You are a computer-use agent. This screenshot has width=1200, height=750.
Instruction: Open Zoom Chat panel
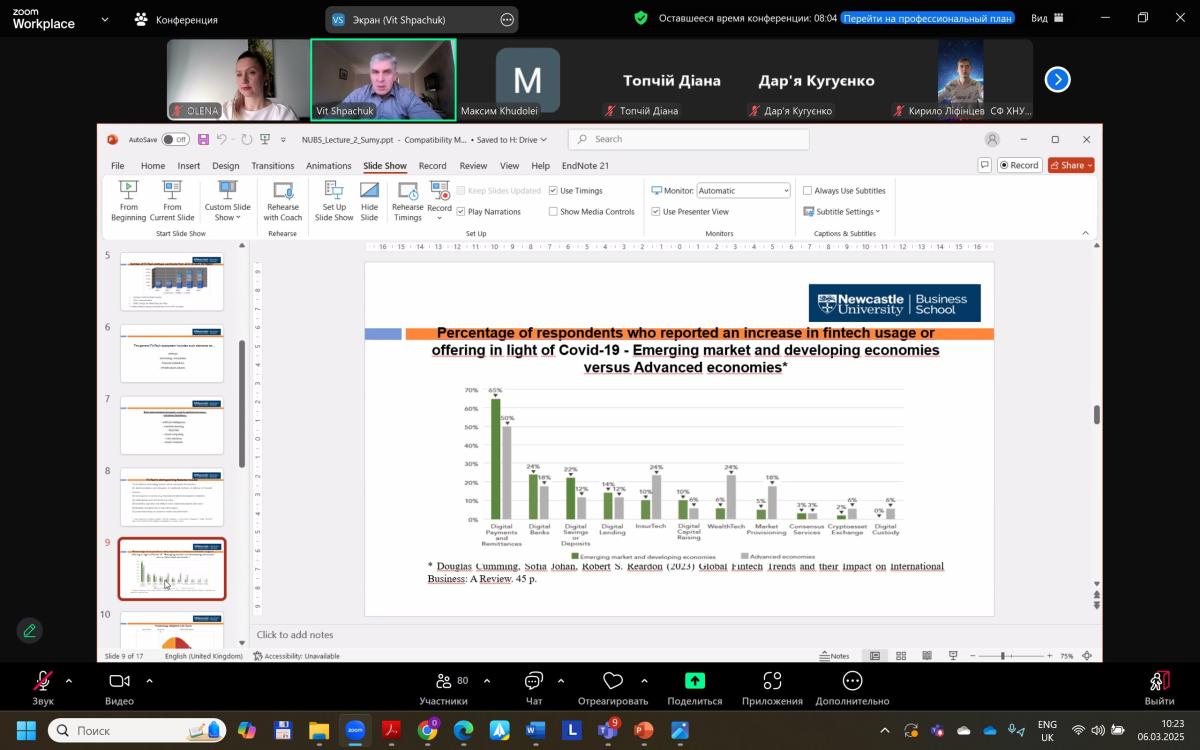point(534,686)
